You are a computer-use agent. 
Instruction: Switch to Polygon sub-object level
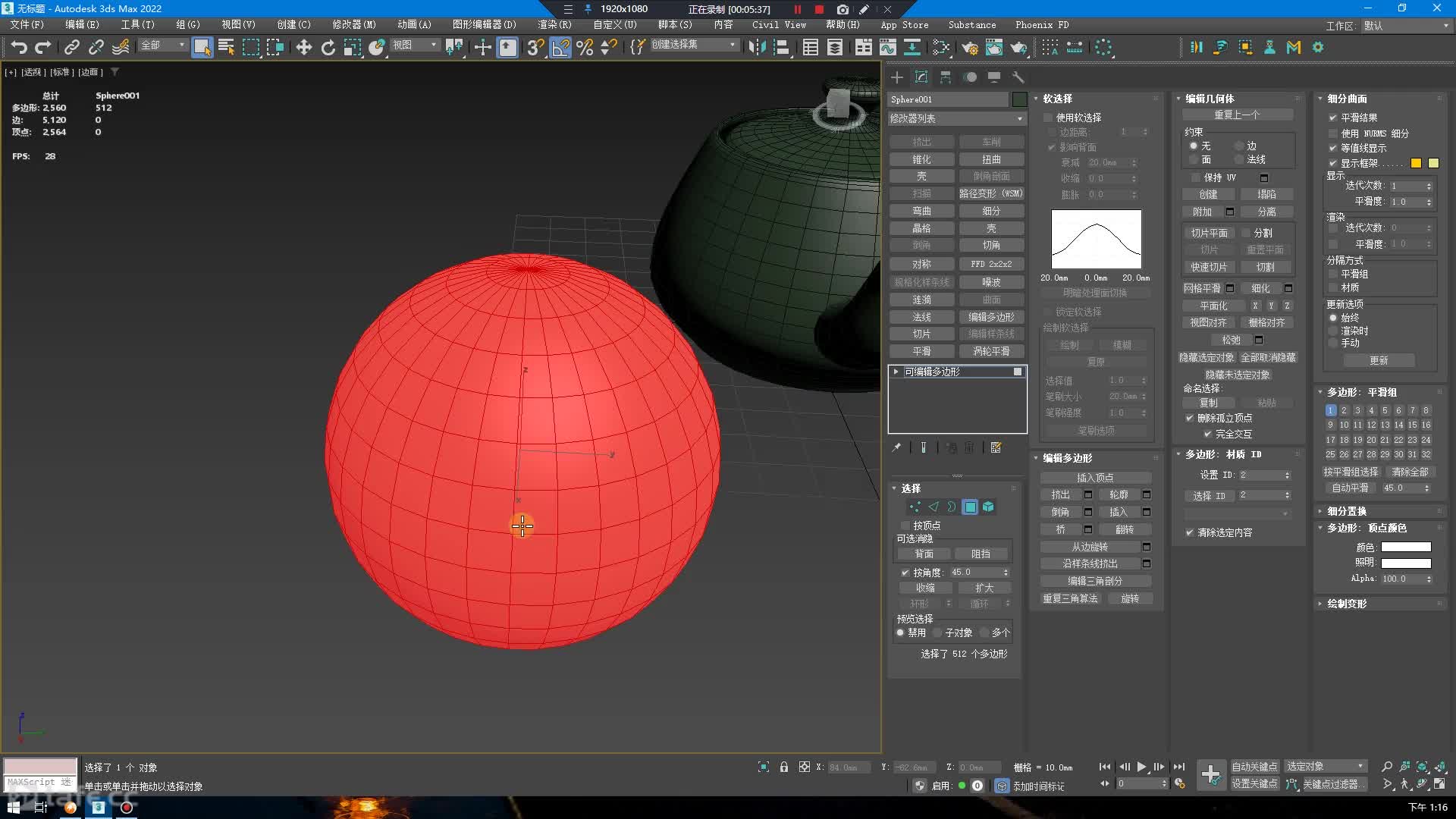click(x=970, y=507)
